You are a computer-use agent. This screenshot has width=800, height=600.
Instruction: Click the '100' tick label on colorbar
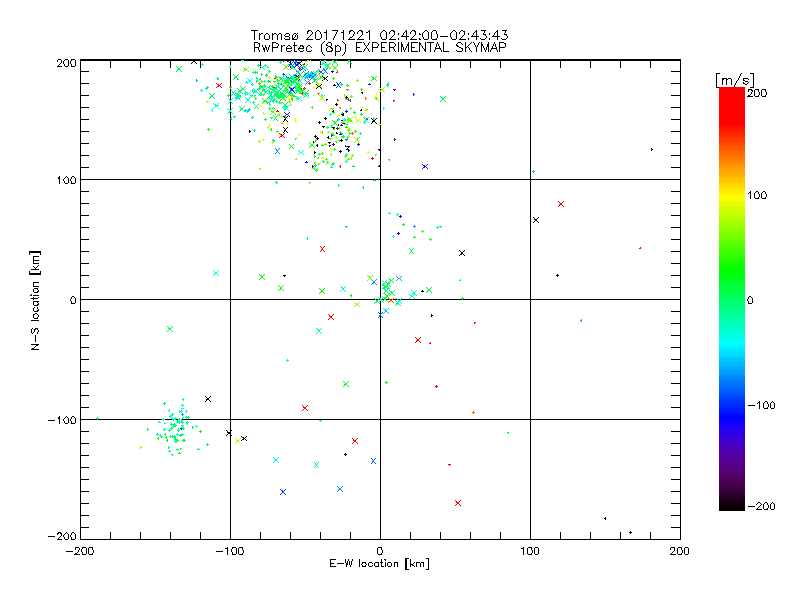point(757,195)
